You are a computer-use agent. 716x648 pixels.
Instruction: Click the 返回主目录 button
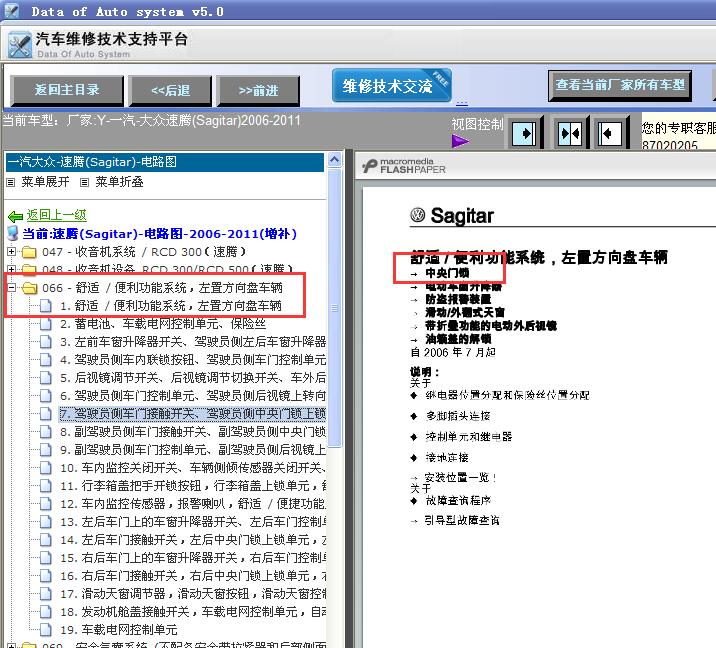[67, 90]
